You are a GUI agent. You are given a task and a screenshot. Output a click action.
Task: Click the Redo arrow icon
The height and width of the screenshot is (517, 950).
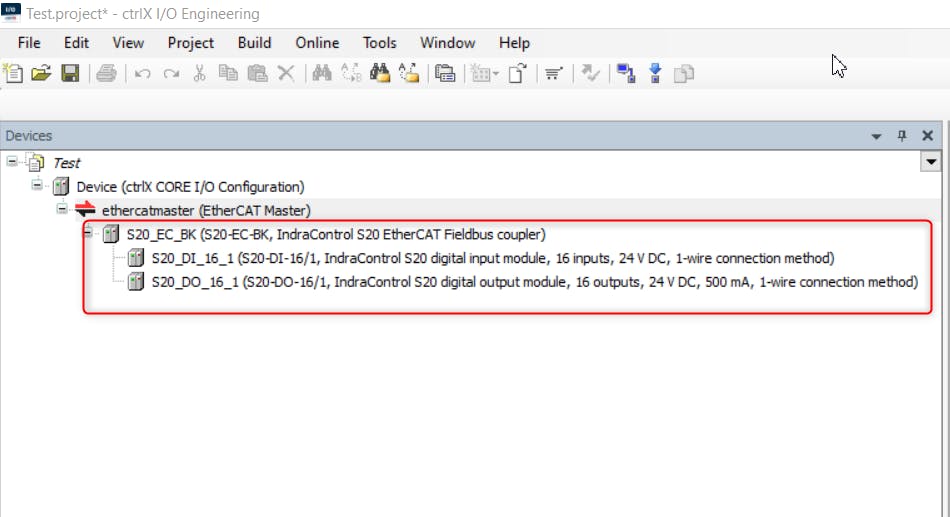pos(171,74)
